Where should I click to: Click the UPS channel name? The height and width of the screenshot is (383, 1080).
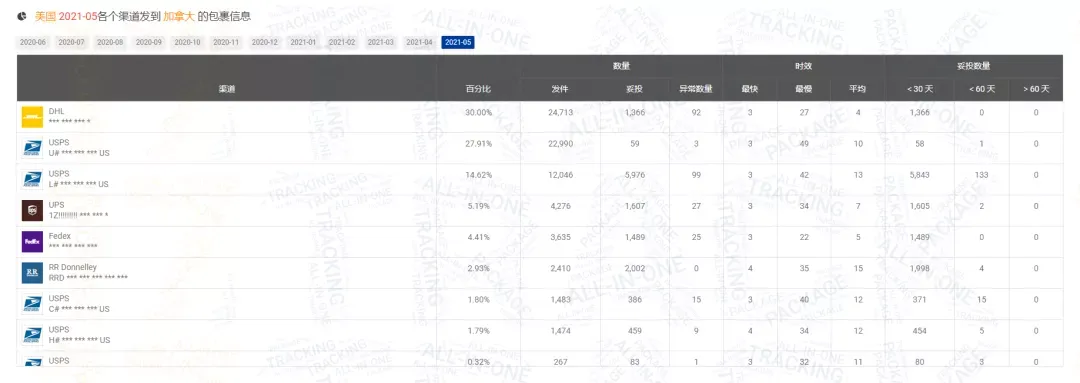pyautogui.click(x=56, y=205)
